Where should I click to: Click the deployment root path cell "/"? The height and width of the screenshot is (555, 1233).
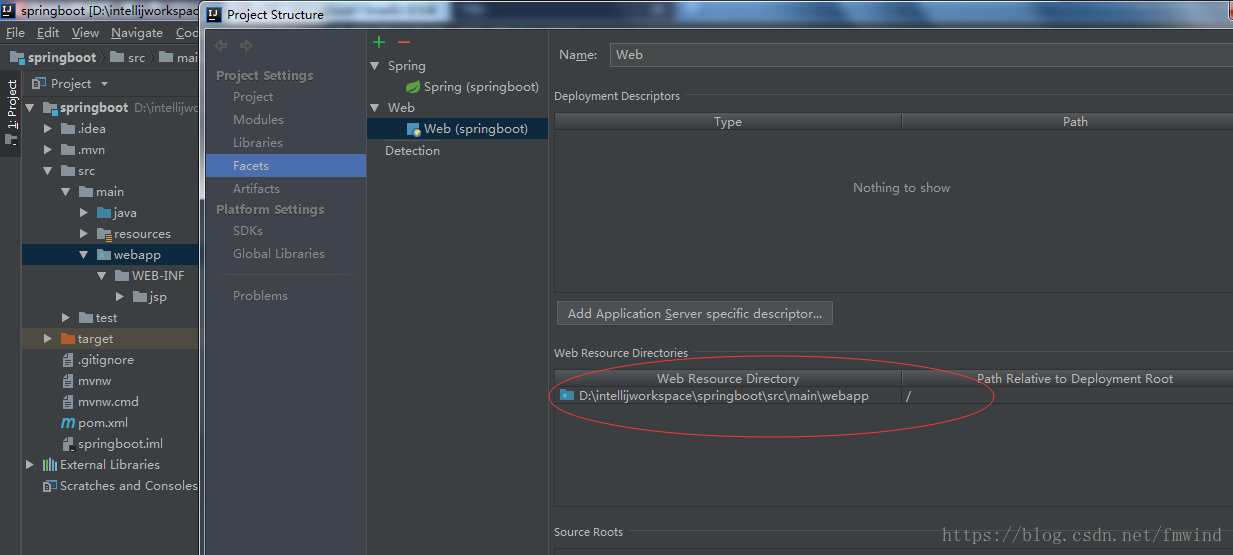click(x=1067, y=396)
